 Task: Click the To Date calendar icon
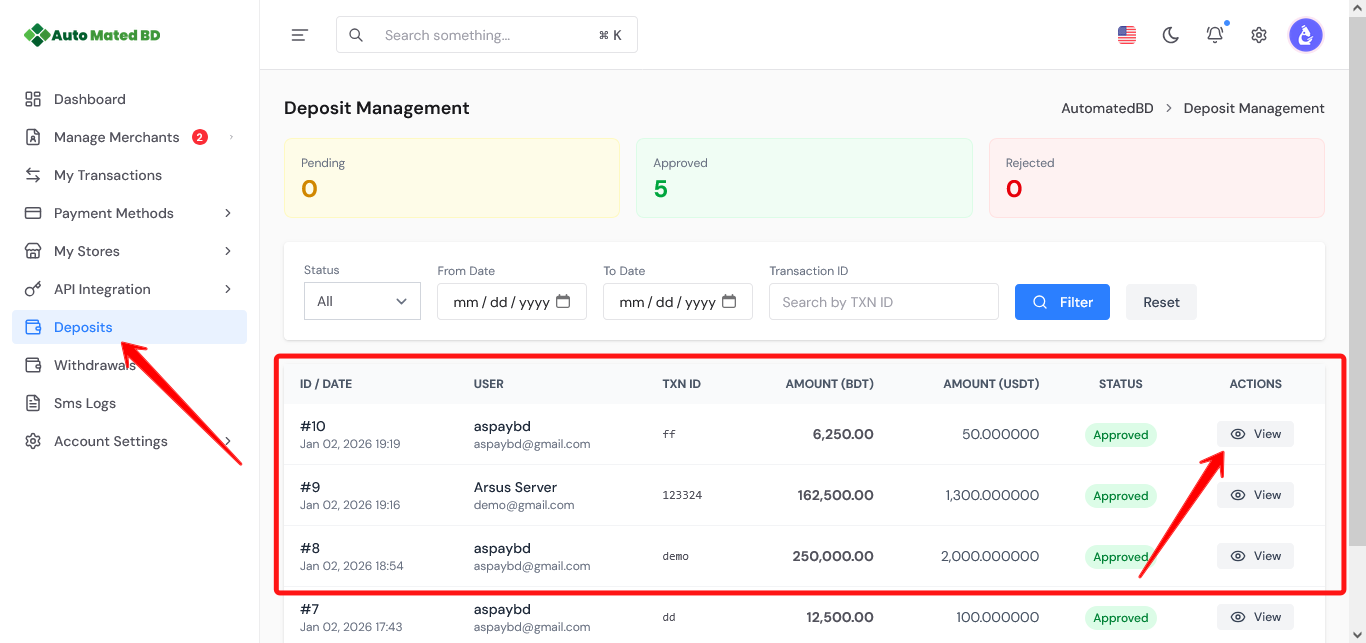pos(729,301)
